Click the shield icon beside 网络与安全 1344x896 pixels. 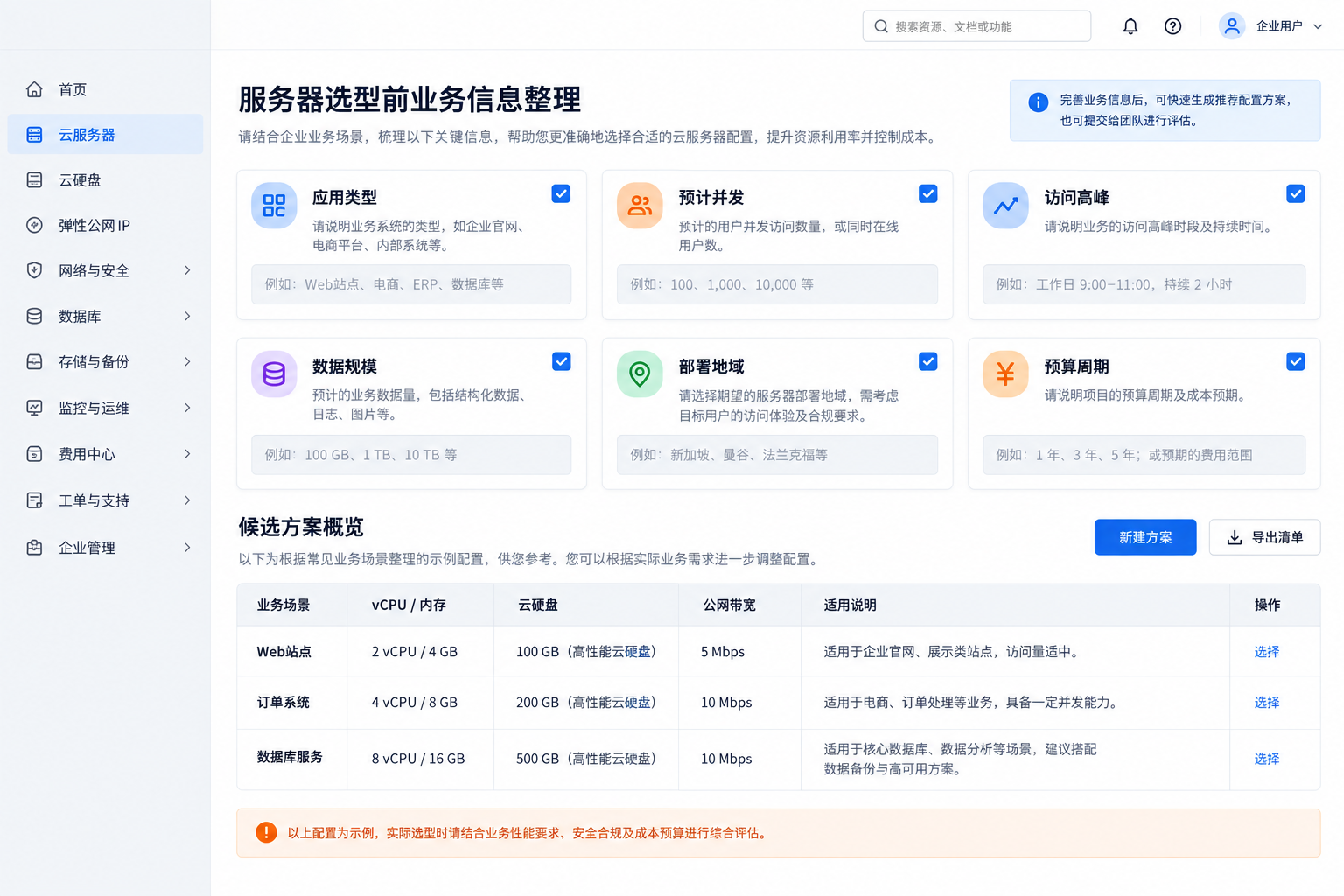tap(34, 270)
